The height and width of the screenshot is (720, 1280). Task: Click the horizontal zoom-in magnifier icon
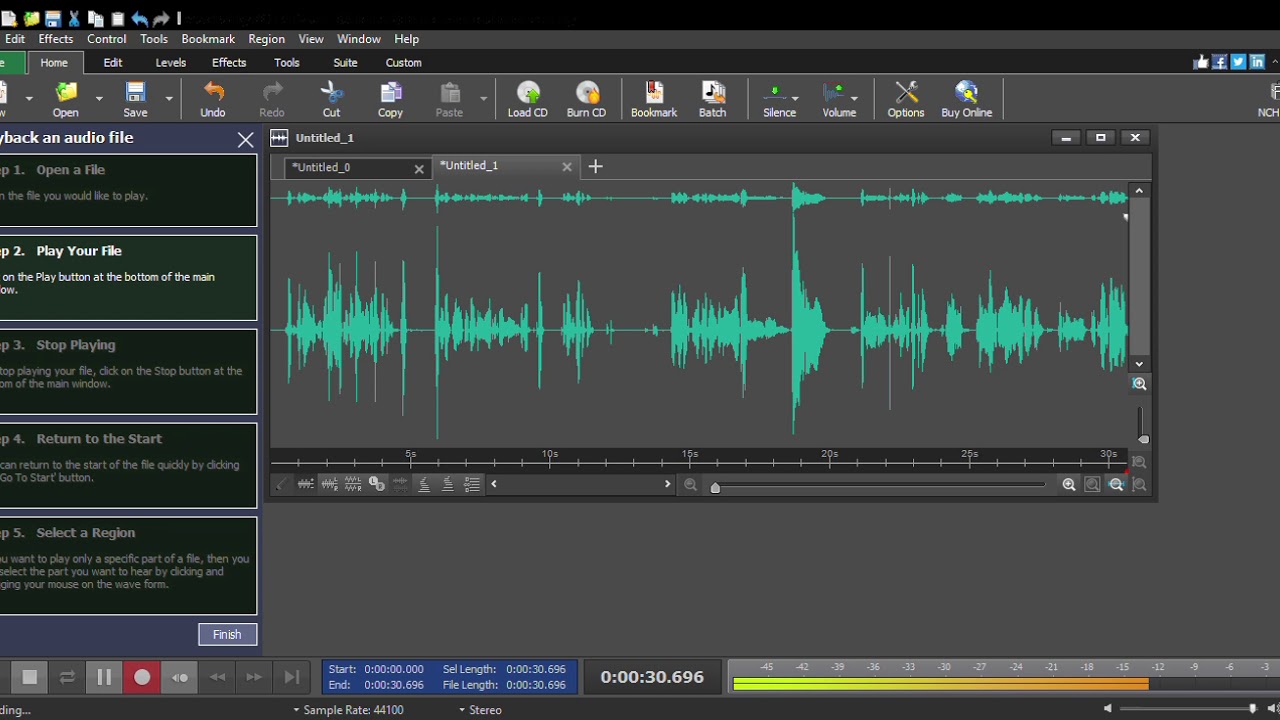click(x=1069, y=485)
